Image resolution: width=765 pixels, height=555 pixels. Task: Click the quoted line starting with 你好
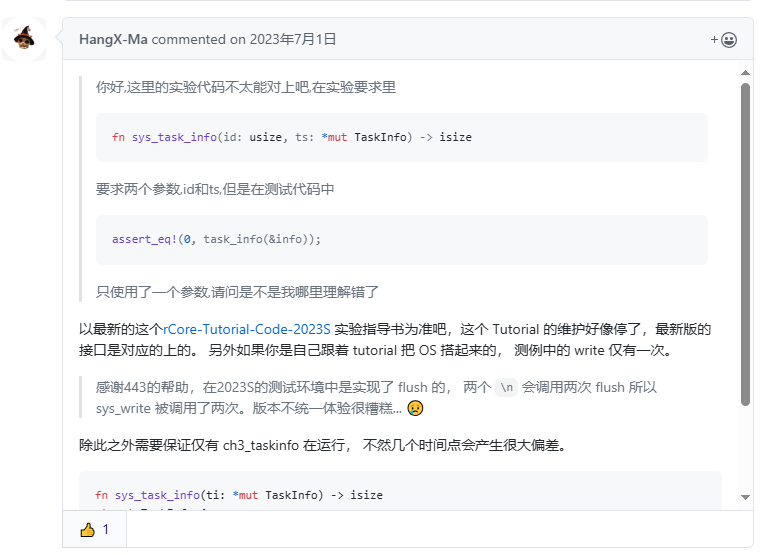click(245, 87)
